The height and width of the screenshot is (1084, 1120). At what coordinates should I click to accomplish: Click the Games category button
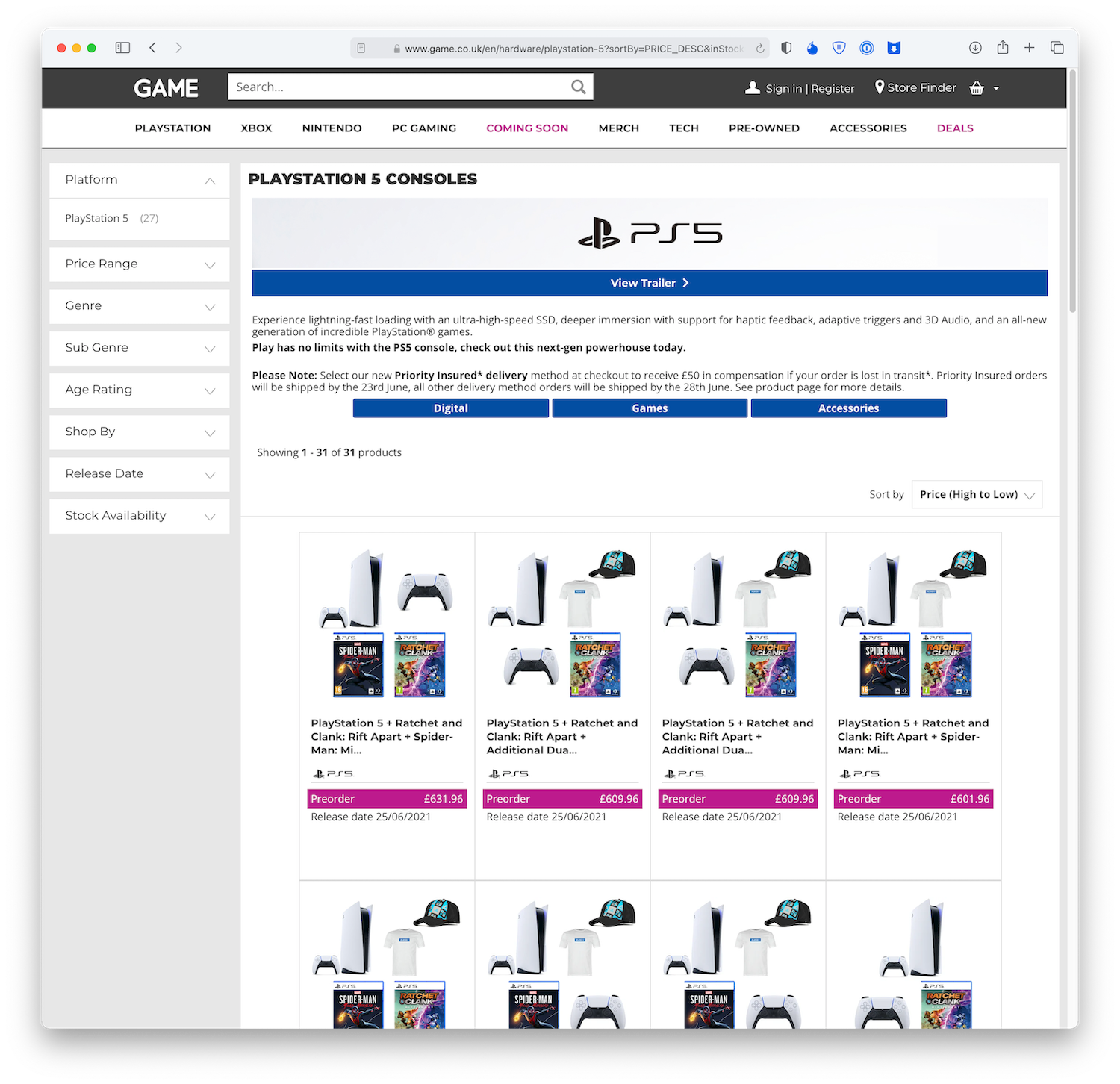point(650,408)
